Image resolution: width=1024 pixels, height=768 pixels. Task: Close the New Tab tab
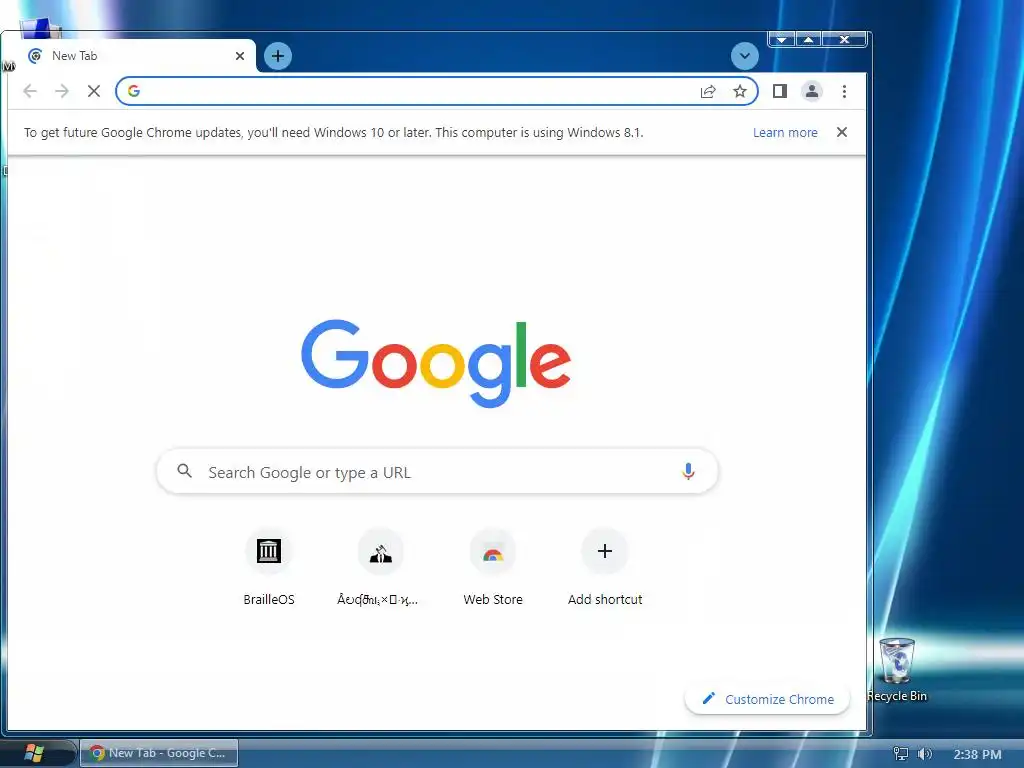(x=240, y=56)
